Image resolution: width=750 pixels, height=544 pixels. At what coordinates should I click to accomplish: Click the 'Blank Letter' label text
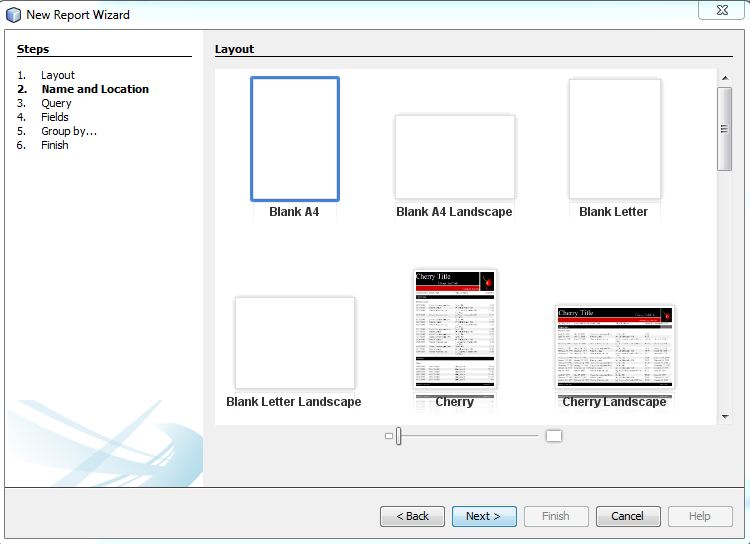click(x=614, y=211)
